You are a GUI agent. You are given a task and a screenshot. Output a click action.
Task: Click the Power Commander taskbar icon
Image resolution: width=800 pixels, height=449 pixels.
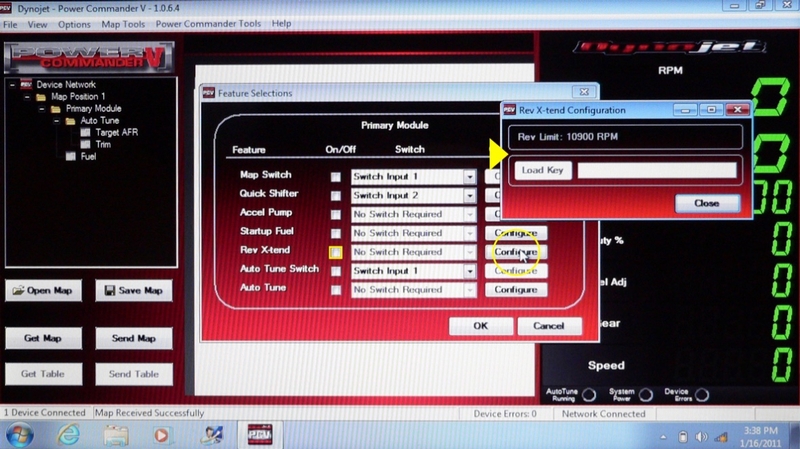(x=259, y=434)
